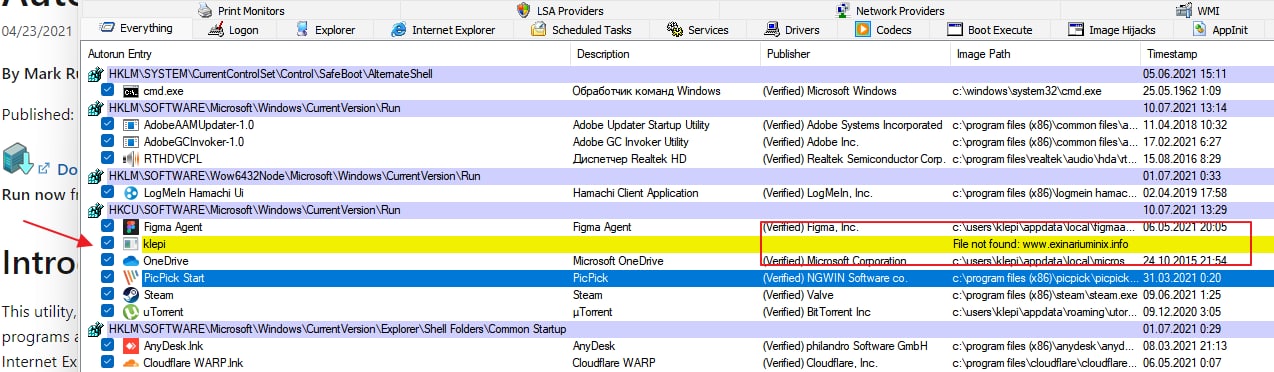Select the highlighted klepi row
The height and width of the screenshot is (372, 1274).
(x=676, y=243)
